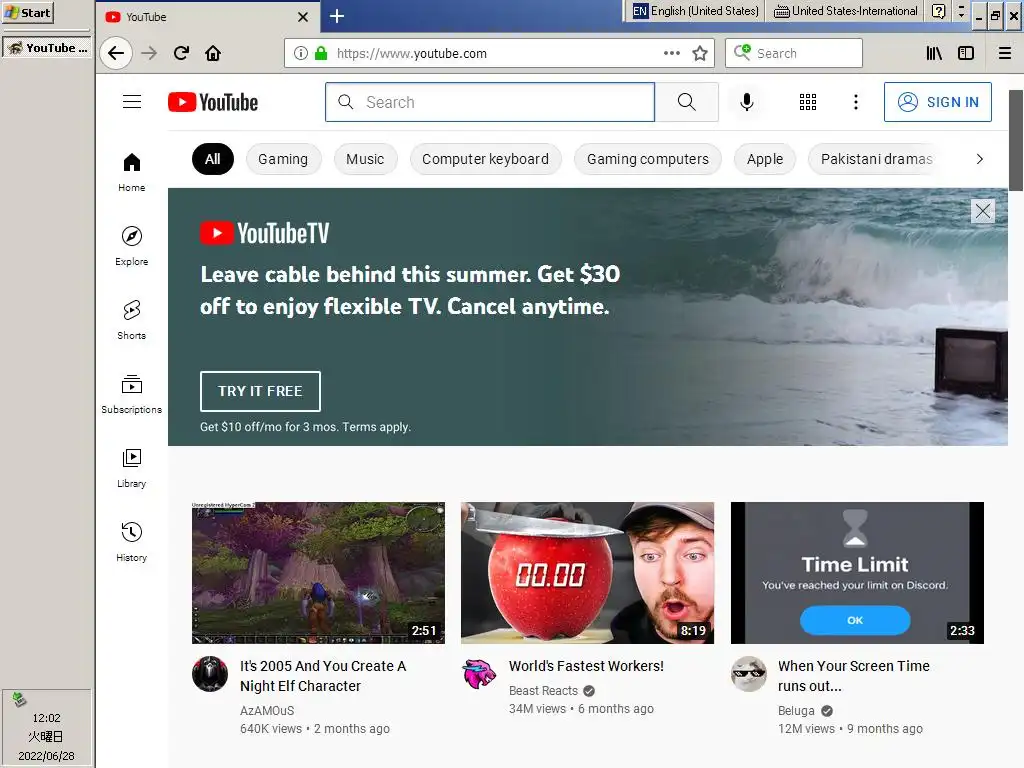
Task: Open "When Your Screen Time runs out" title
Action: click(854, 676)
